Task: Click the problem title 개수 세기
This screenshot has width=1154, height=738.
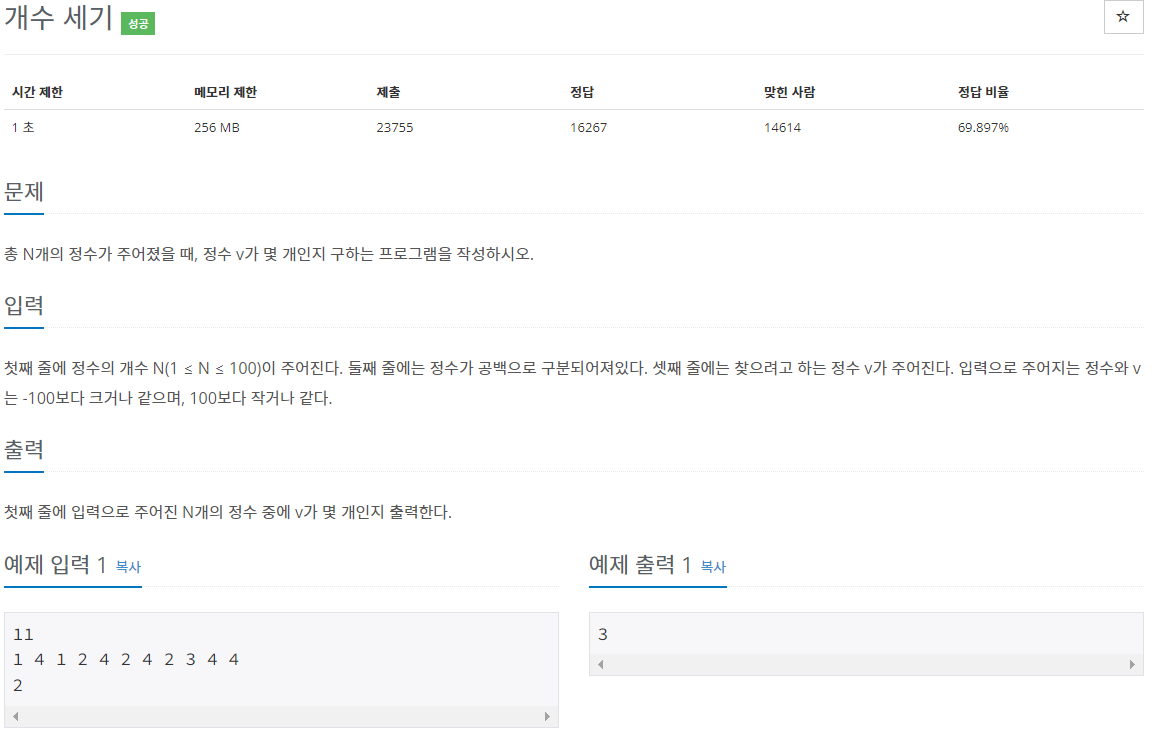Action: [x=58, y=18]
